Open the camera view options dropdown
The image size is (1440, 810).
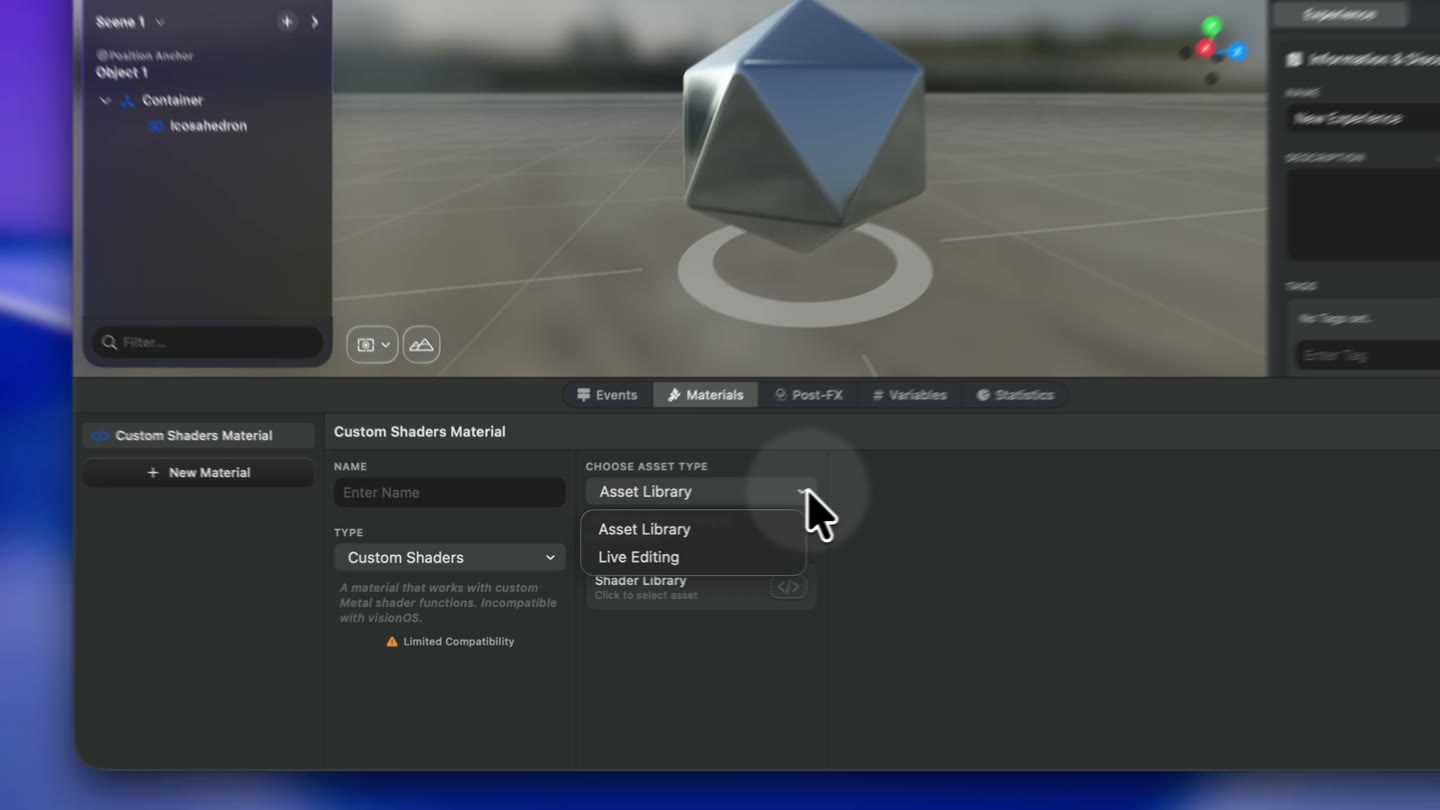point(372,345)
